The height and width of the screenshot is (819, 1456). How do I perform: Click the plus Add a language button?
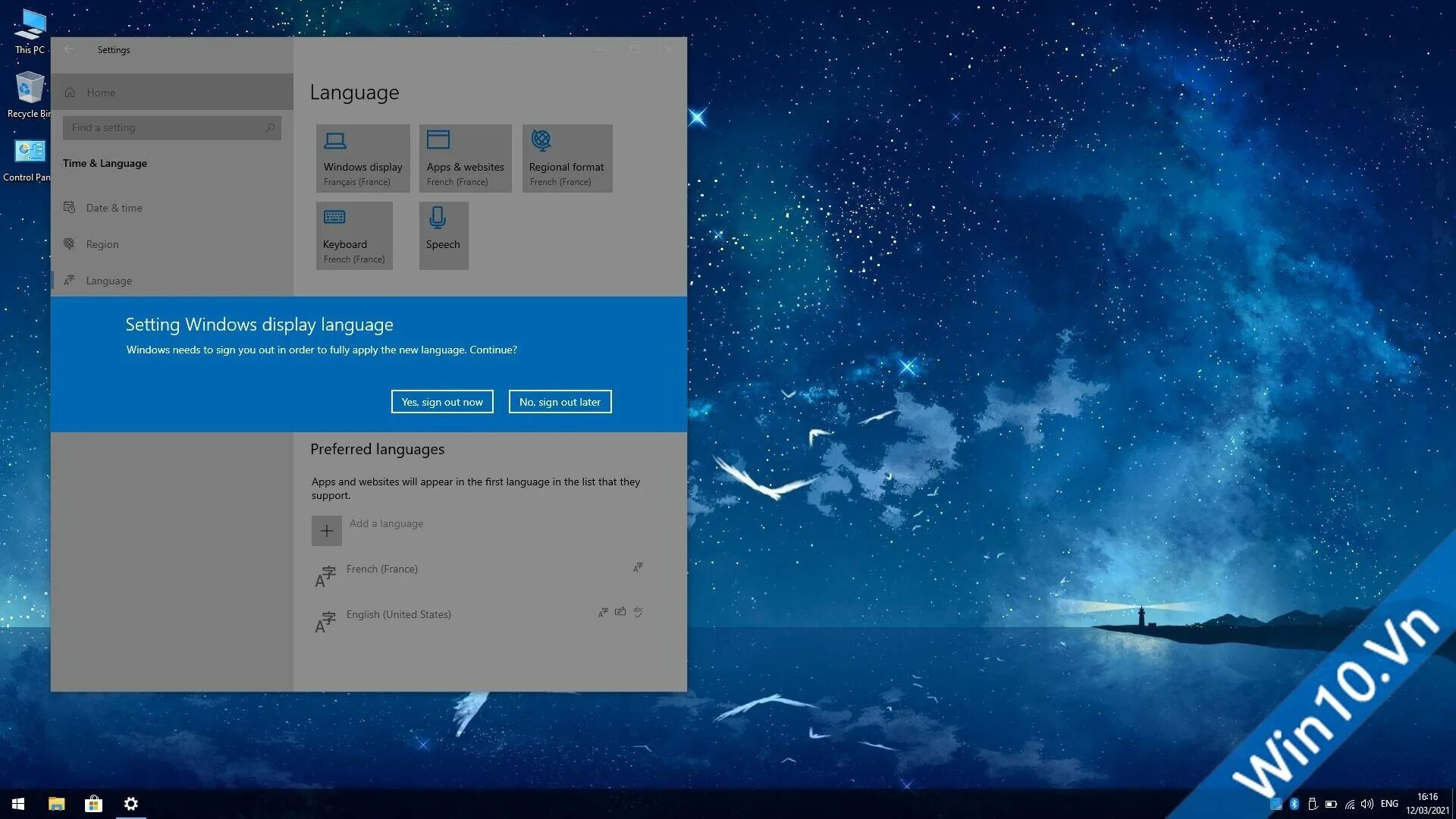[327, 531]
